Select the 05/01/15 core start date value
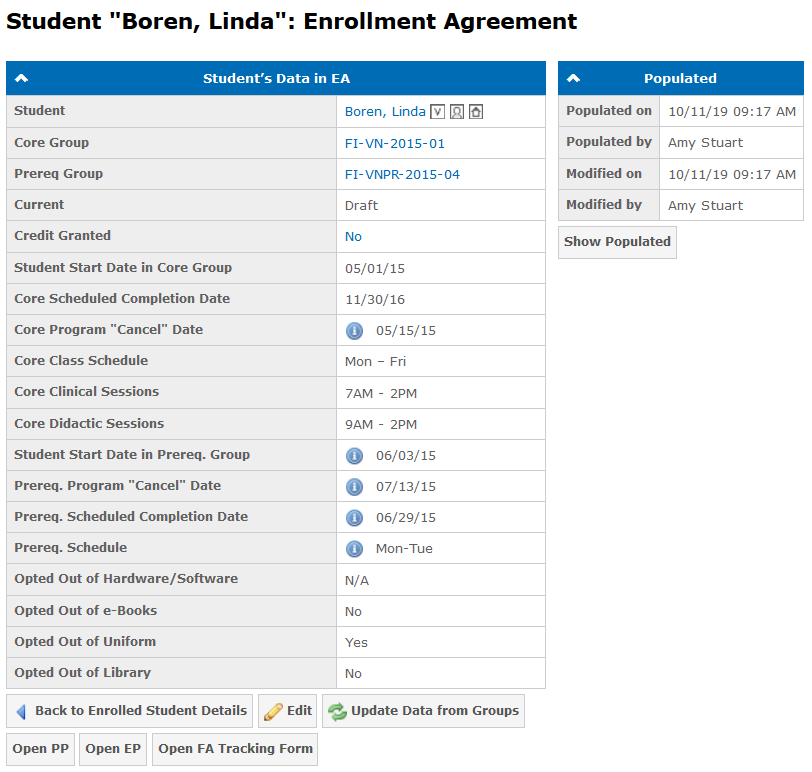This screenshot has height=772, width=812. tap(375, 269)
